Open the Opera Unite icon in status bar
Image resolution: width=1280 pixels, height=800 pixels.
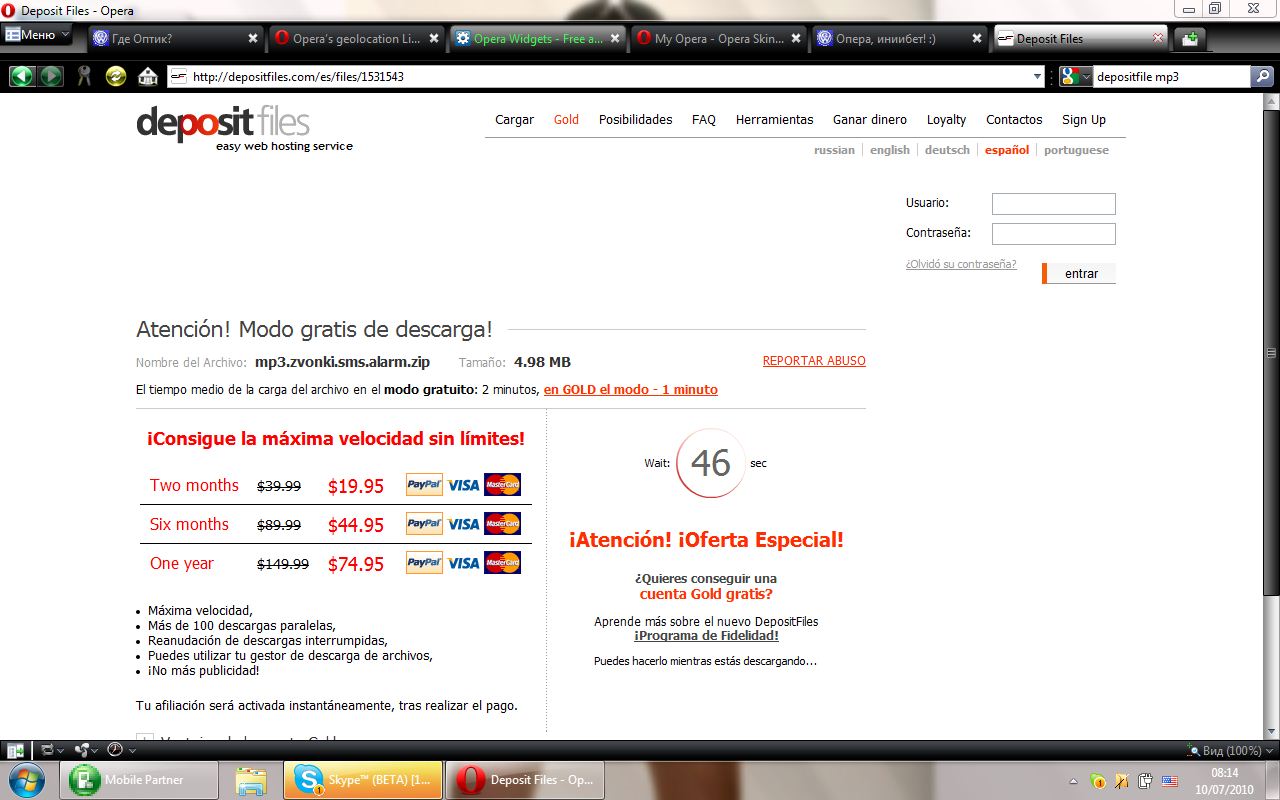coord(82,750)
